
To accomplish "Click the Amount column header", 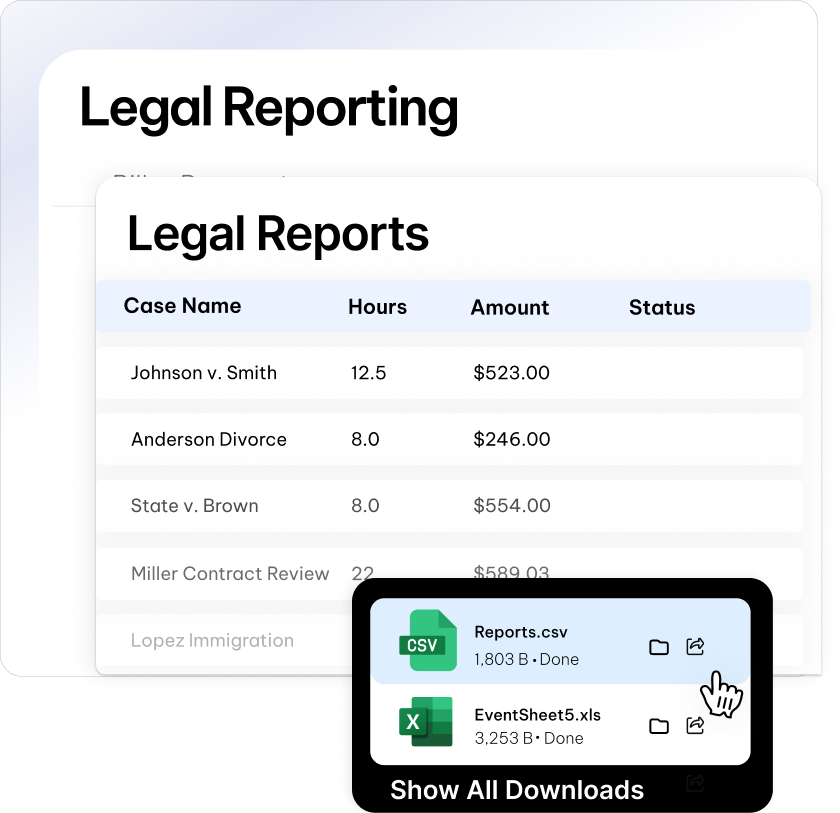I will tap(509, 307).
